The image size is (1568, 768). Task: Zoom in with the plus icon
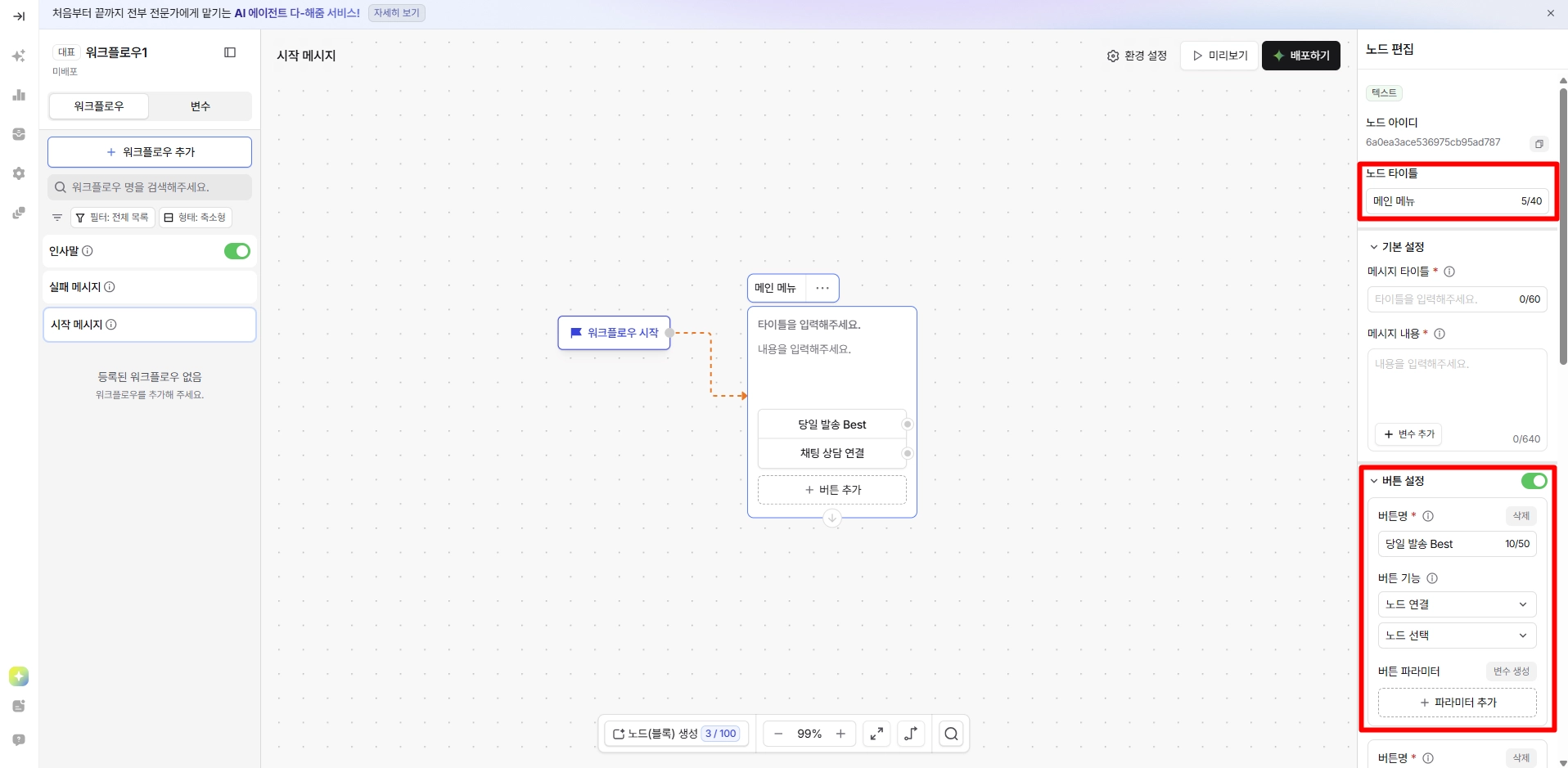pyautogui.click(x=840, y=734)
